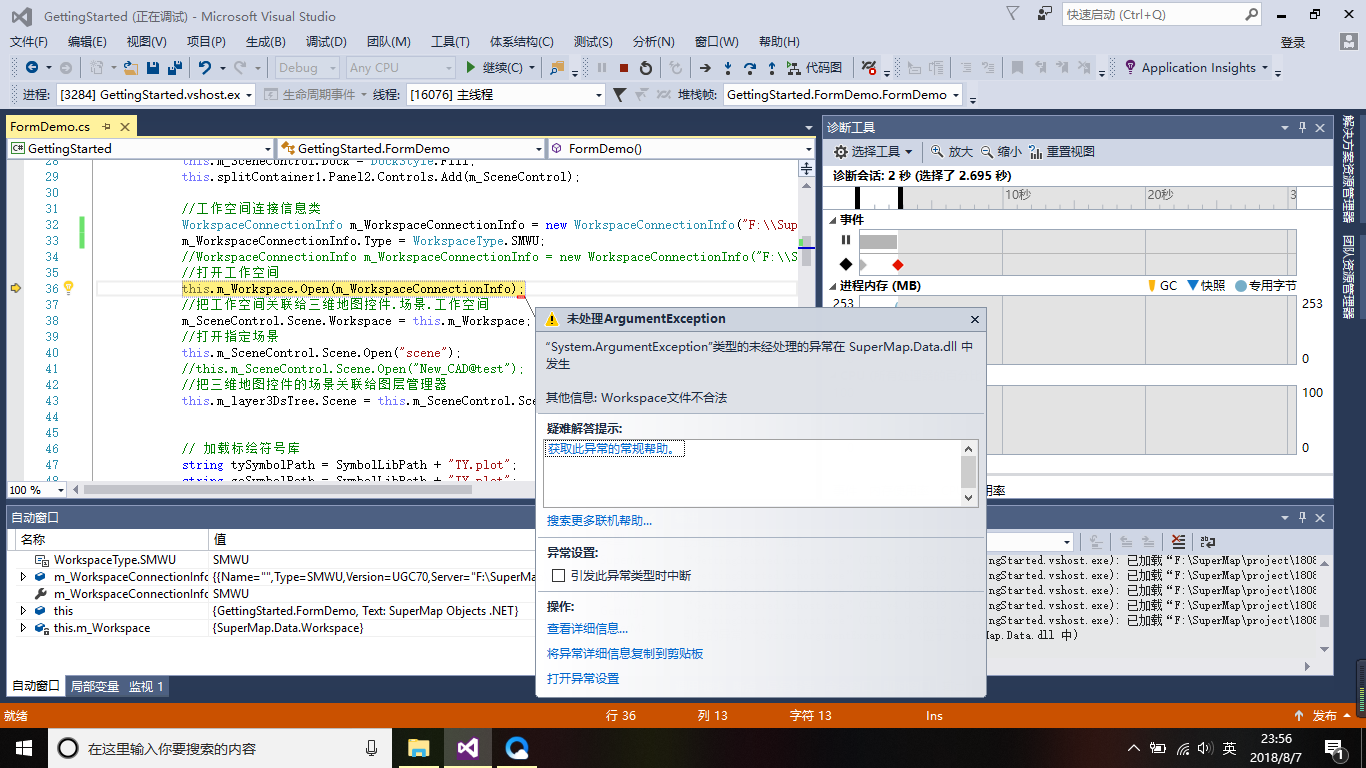Click the green Continue debugging button
Image resolution: width=1366 pixels, height=768 pixels.
click(494, 68)
